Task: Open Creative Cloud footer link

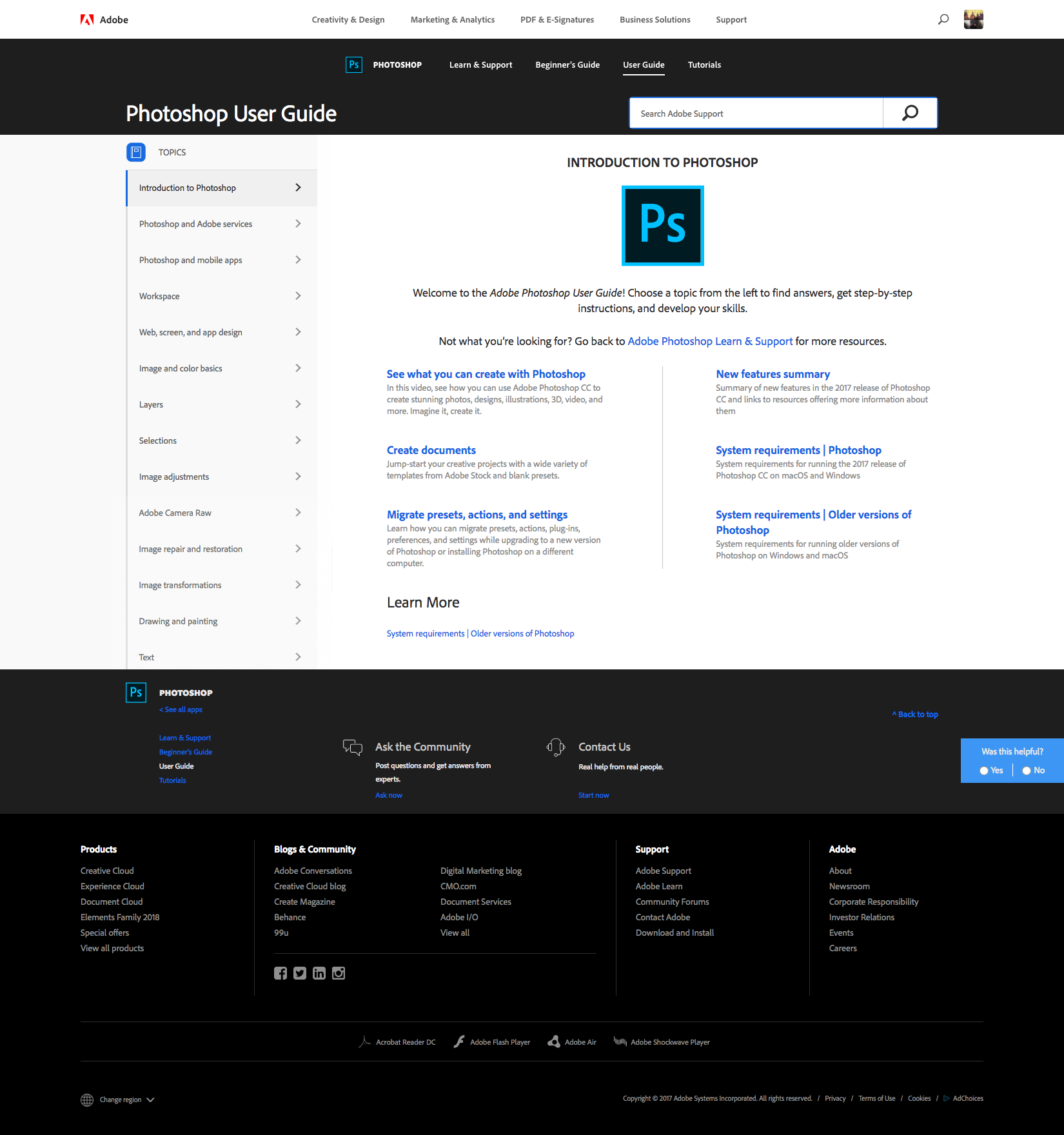Action: tap(107, 871)
